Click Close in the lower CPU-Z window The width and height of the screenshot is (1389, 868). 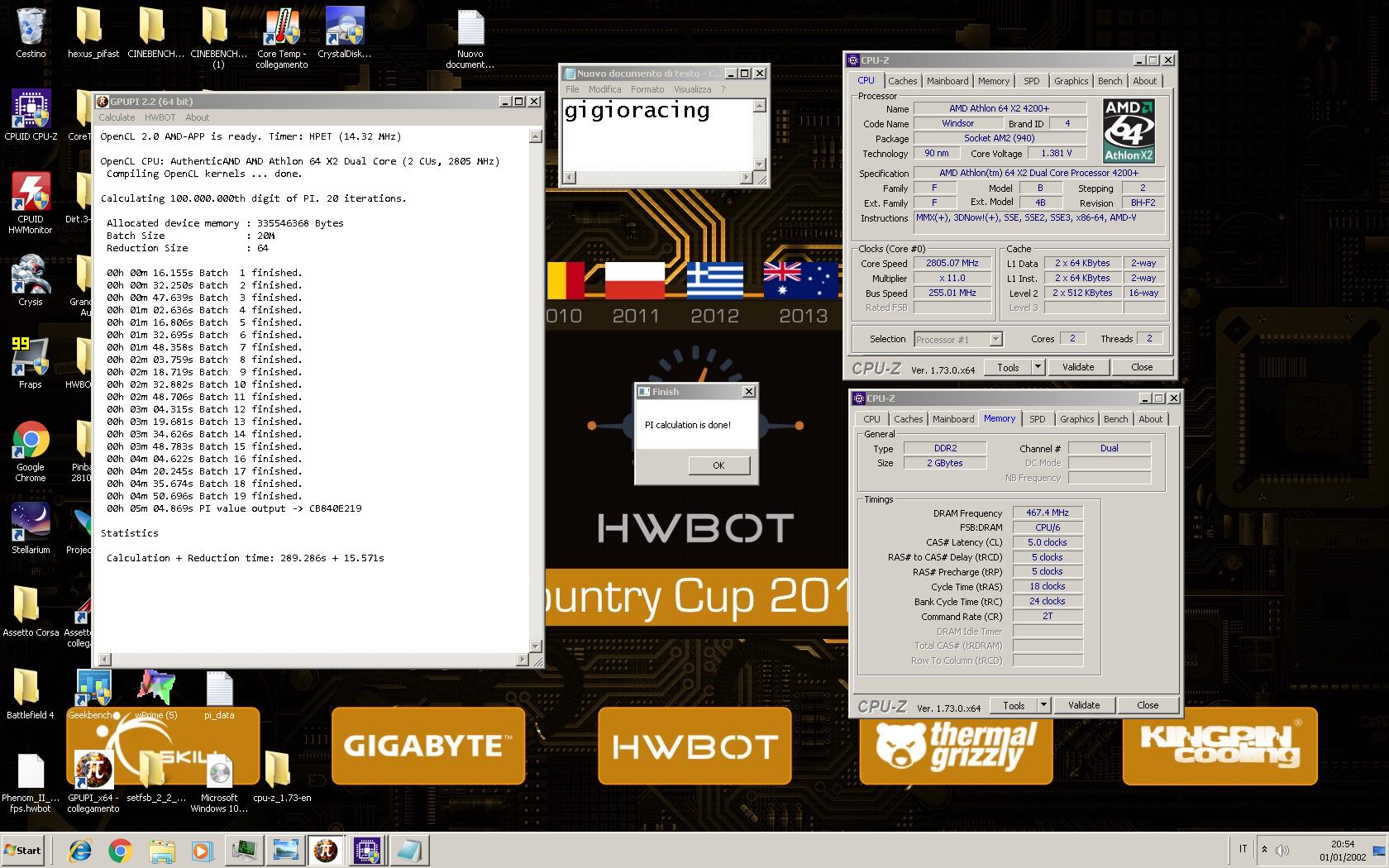point(1148,705)
